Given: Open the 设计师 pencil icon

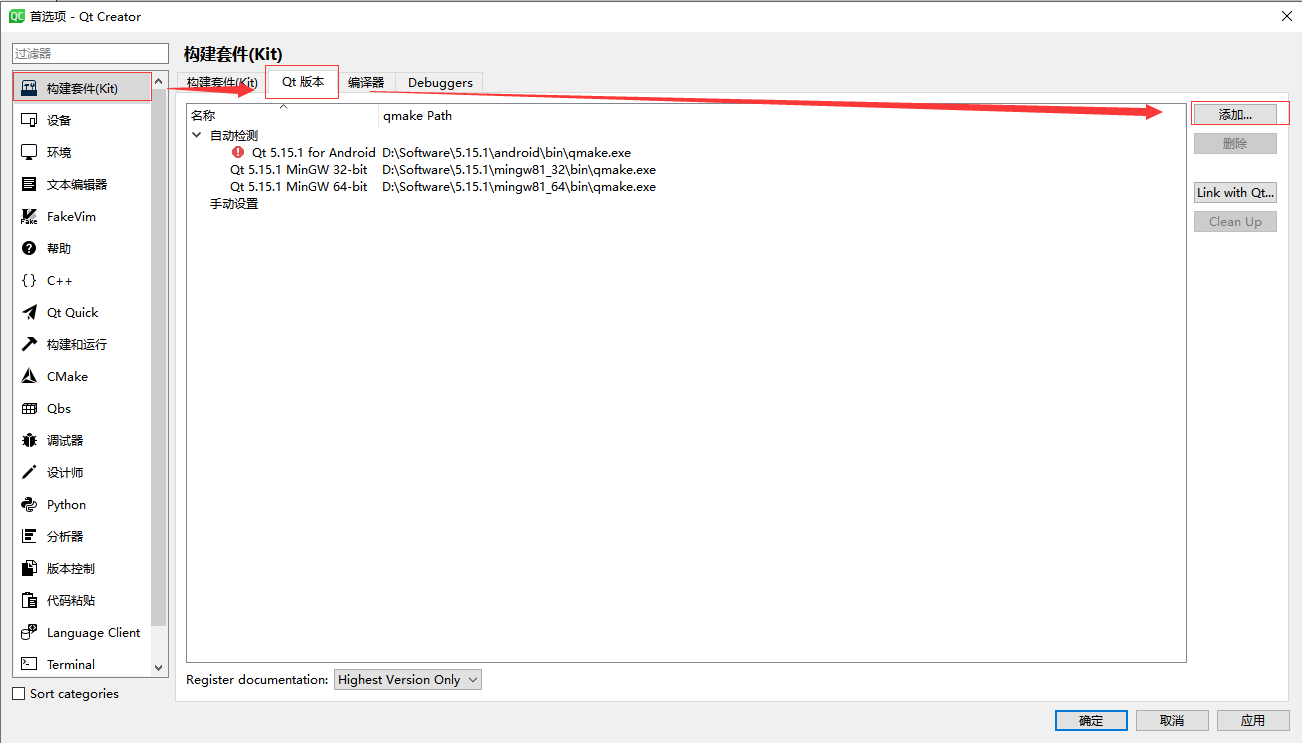Looking at the screenshot, I should point(29,472).
